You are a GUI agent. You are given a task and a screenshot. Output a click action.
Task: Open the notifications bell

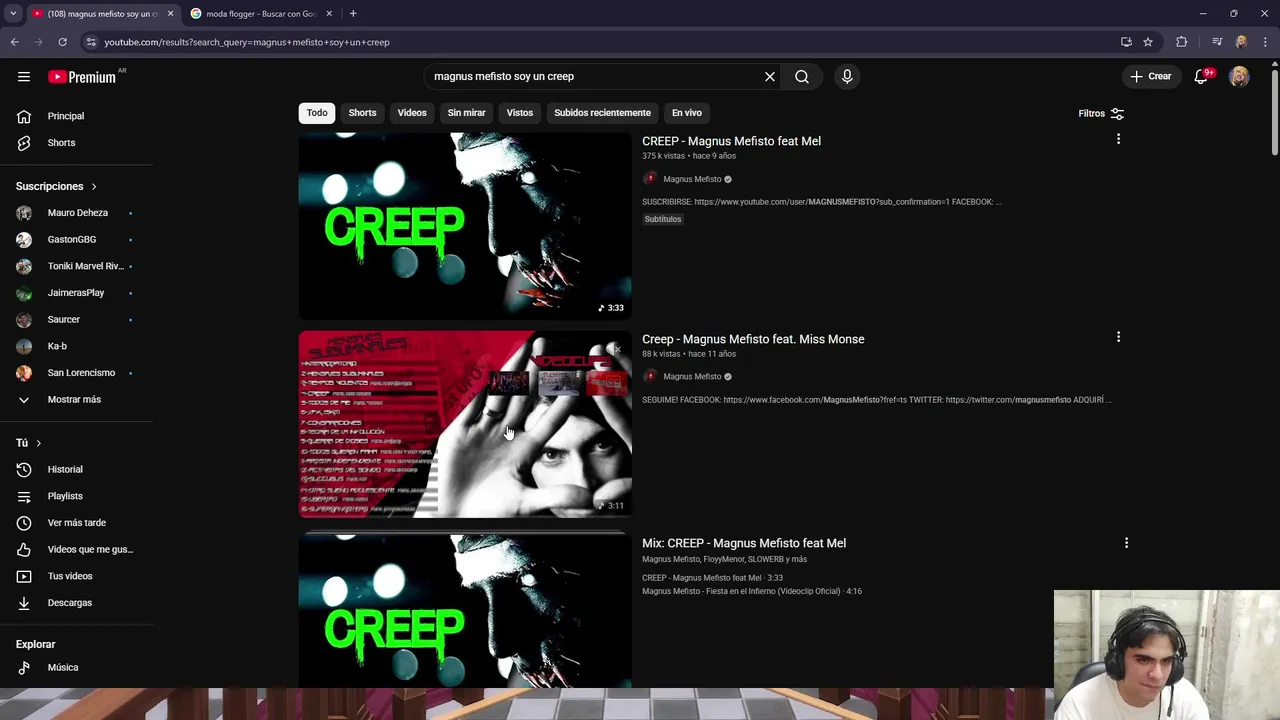pyautogui.click(x=1202, y=76)
